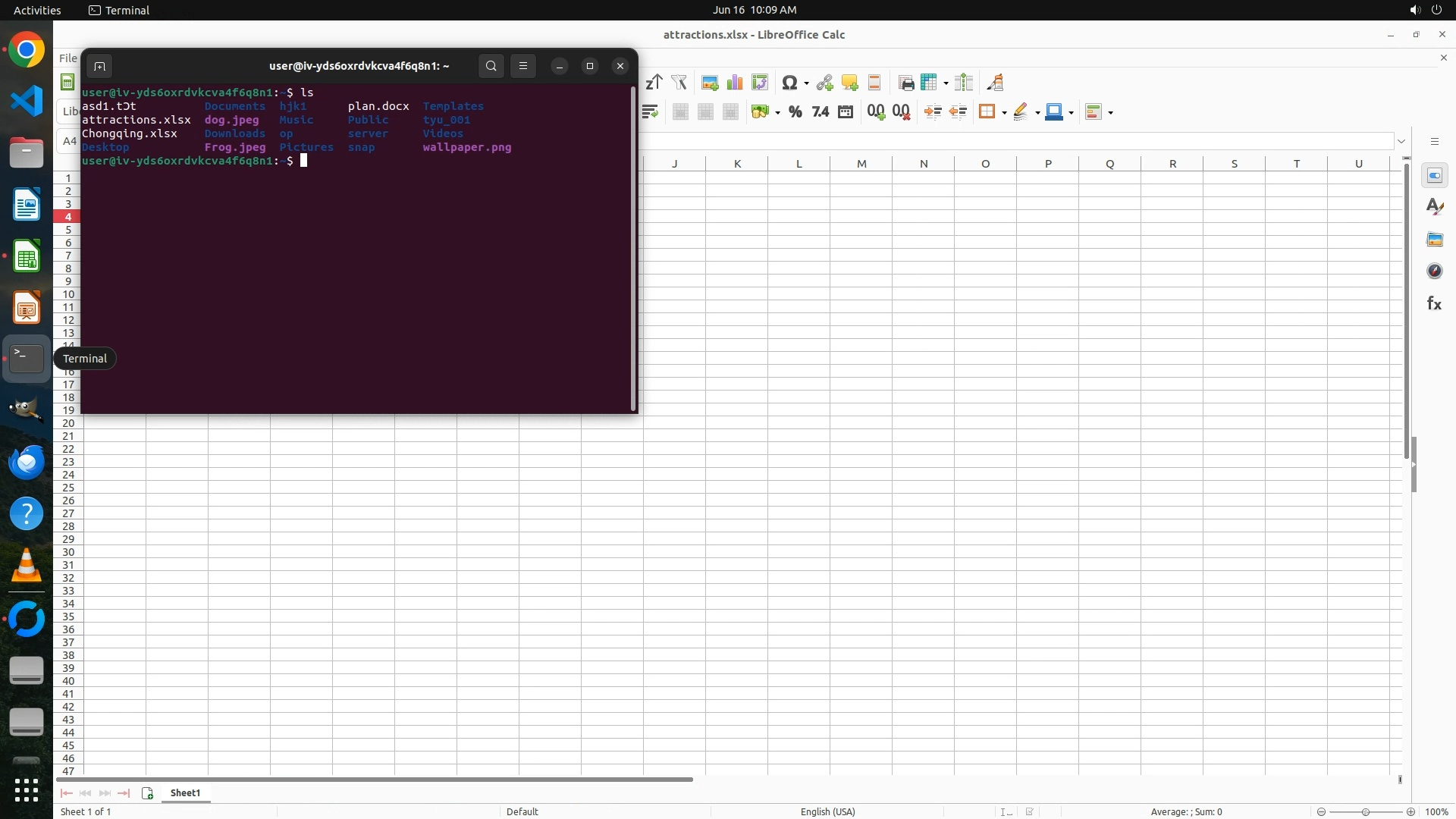Insert a comment using the note icon
Screen dimensions: 1456x819
(849, 83)
